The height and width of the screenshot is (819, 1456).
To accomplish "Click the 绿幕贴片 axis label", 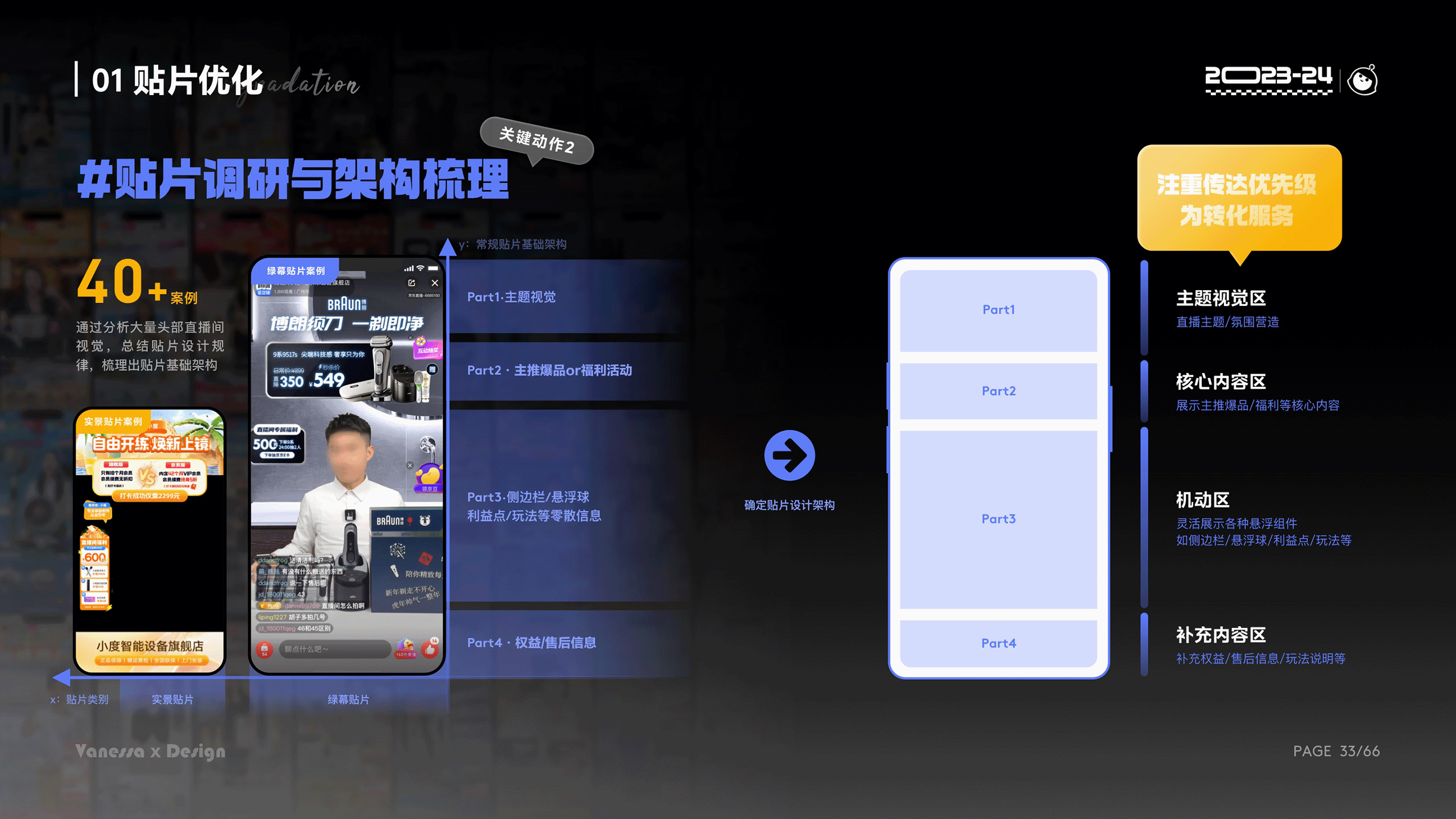I will [348, 700].
